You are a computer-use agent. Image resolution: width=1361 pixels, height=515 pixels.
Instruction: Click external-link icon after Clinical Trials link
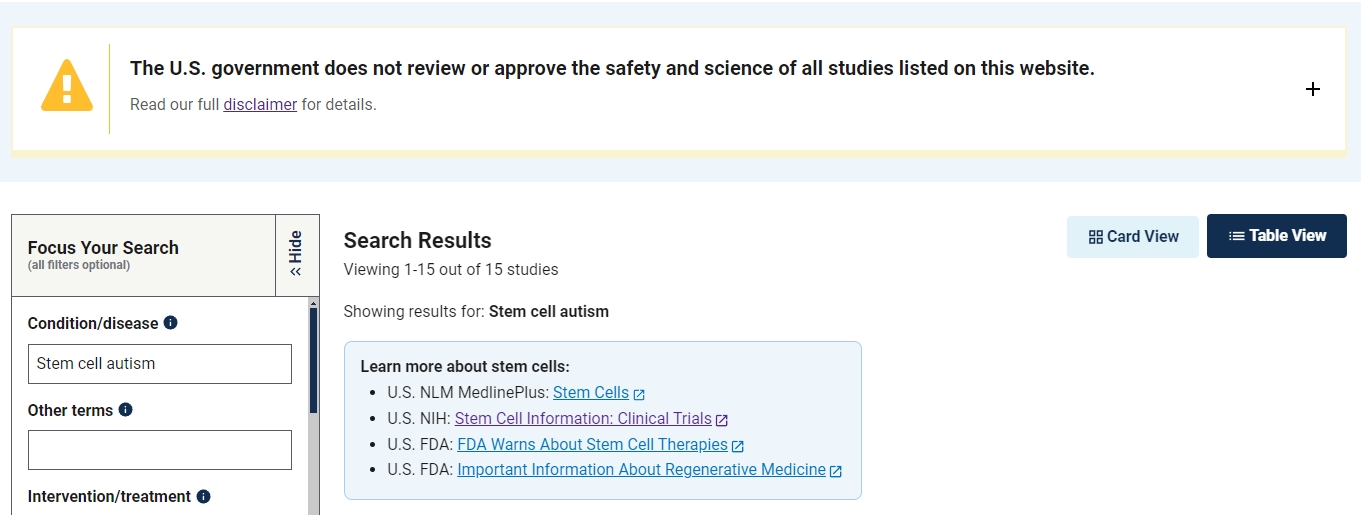pos(722,420)
